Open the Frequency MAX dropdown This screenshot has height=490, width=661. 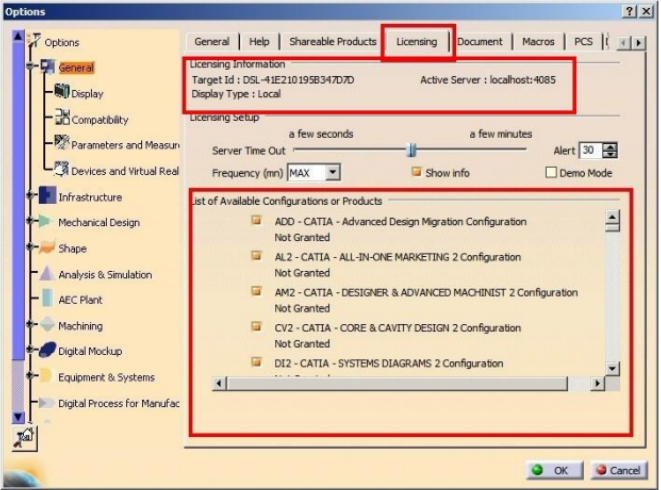click(x=332, y=173)
